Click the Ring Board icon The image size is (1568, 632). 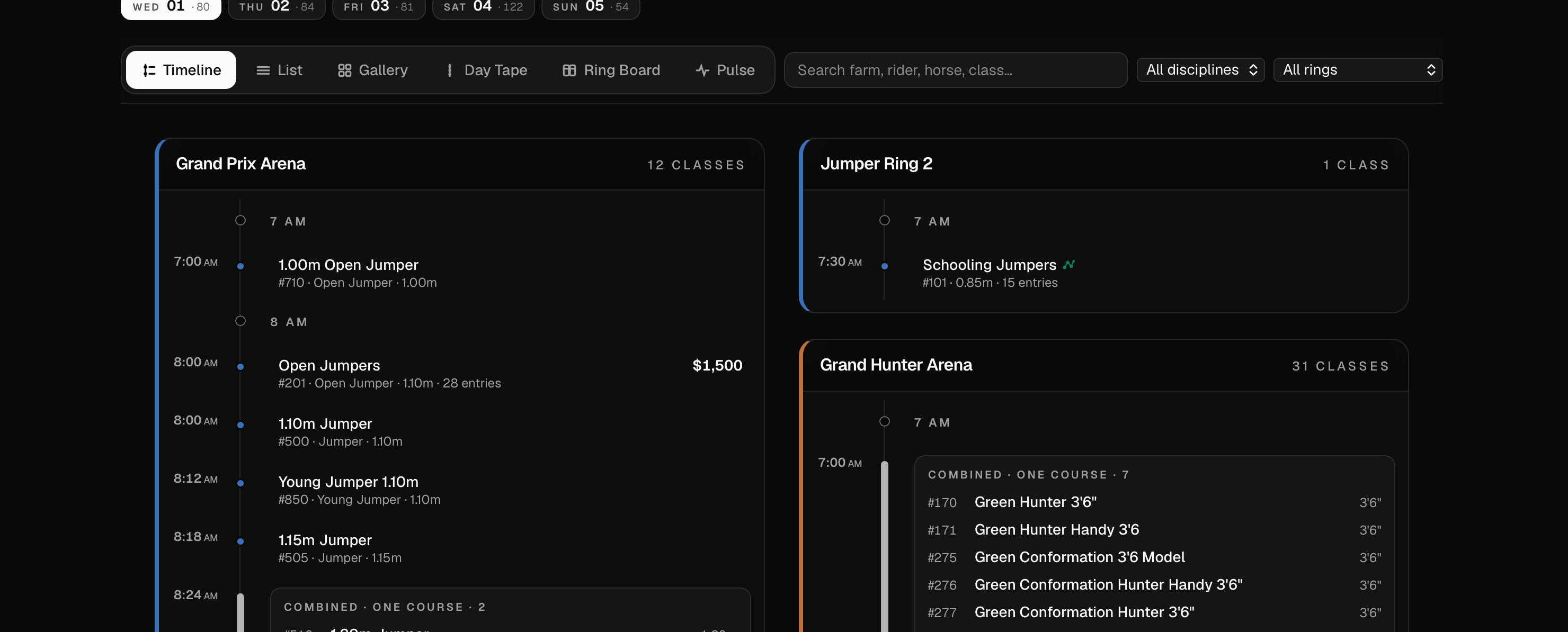[569, 70]
